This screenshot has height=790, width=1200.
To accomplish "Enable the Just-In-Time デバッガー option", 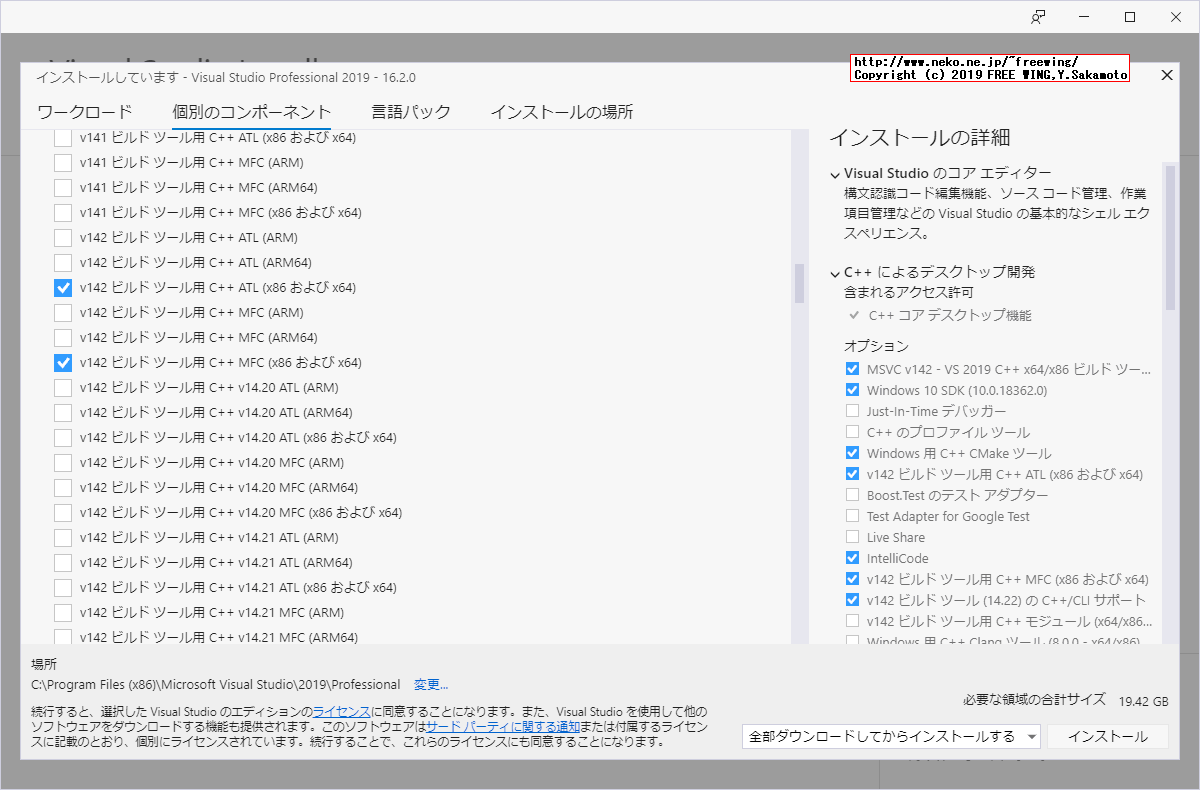I will click(x=852, y=411).
